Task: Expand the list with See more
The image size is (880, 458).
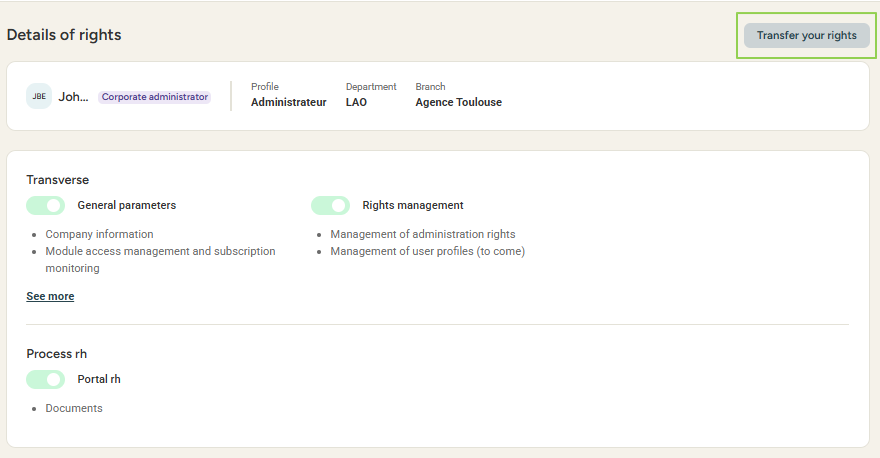Action: tap(50, 296)
